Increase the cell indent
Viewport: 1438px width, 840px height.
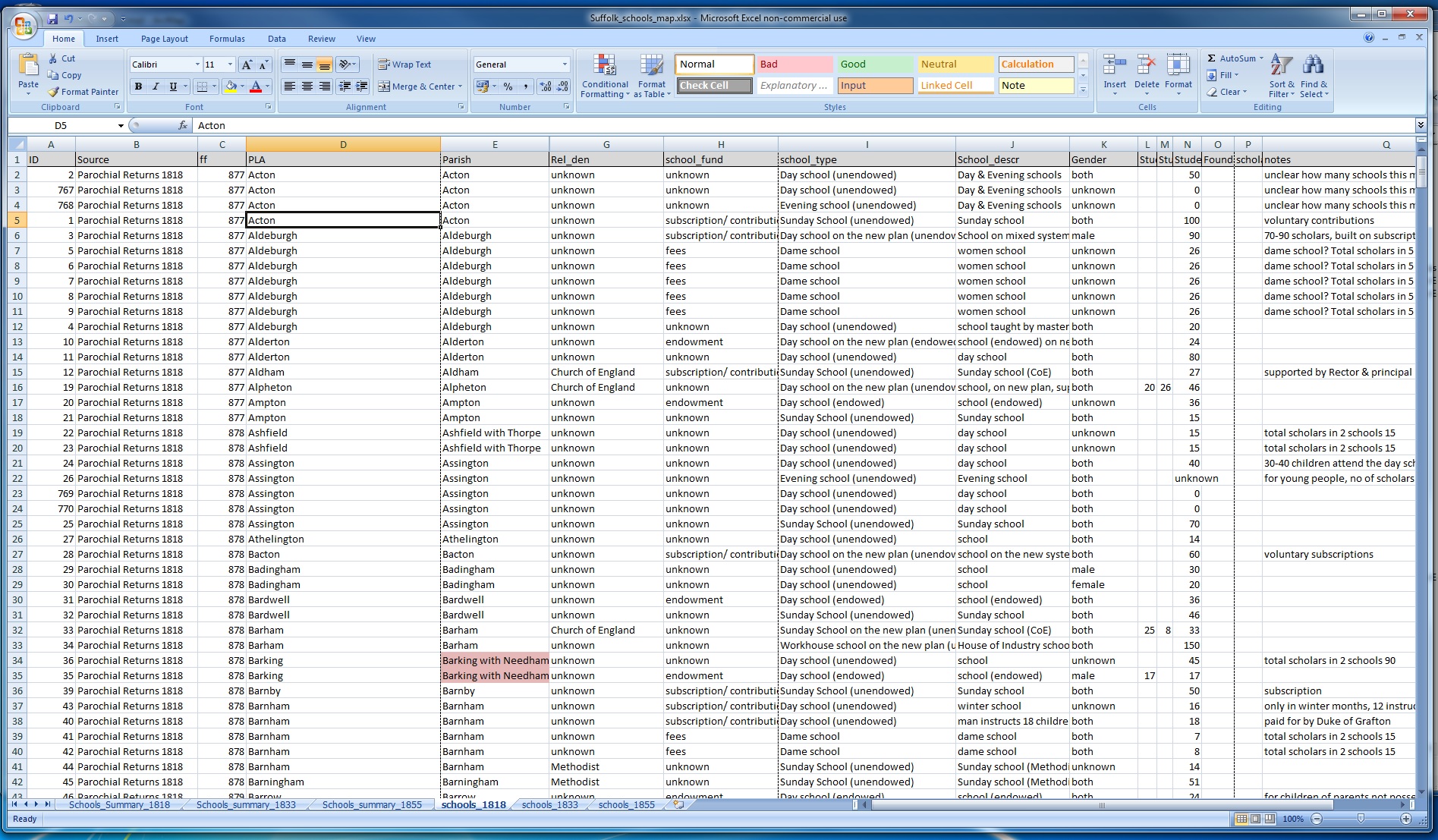pyautogui.click(x=362, y=87)
